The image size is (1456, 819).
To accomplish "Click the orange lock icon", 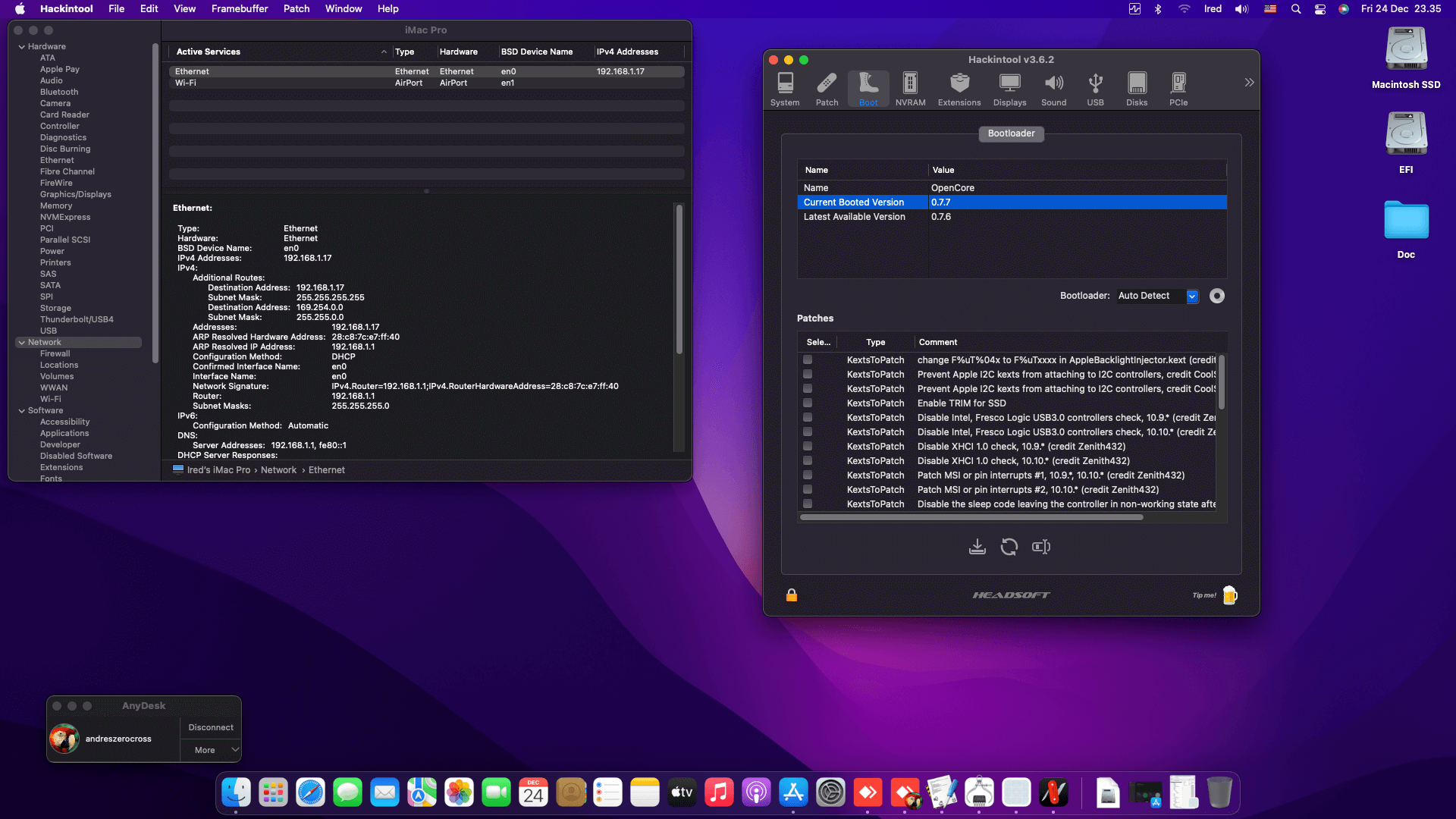I will coord(792,595).
